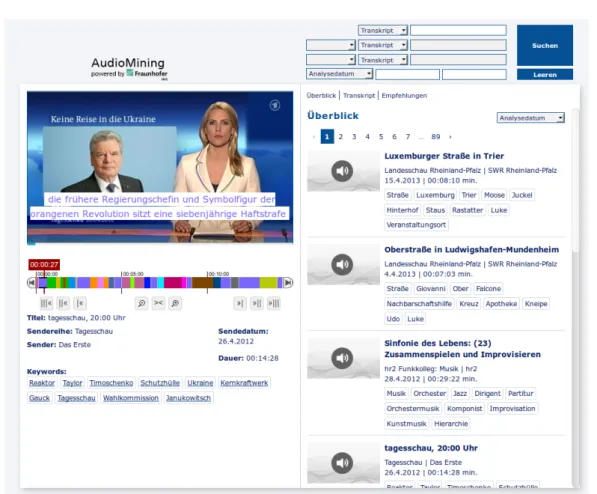Click the skip-forward icon with two bars

257,303
